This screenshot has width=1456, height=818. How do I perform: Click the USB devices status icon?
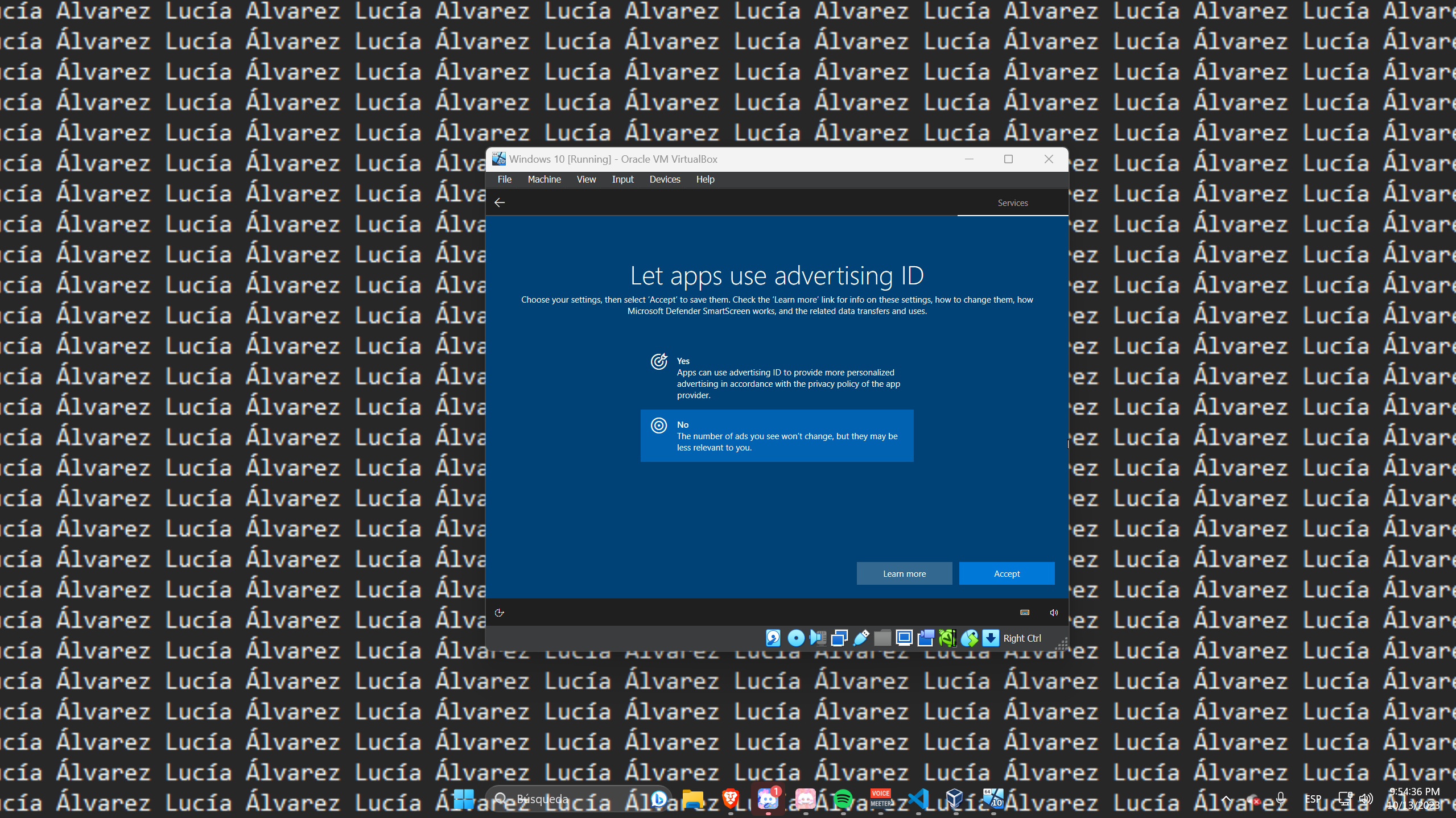(862, 638)
